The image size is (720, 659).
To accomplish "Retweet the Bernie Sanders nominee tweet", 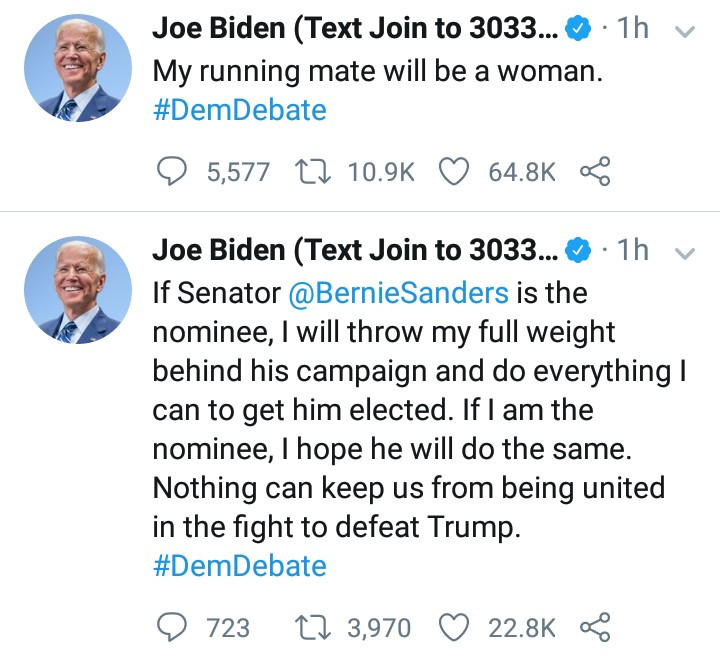I will click(x=313, y=627).
